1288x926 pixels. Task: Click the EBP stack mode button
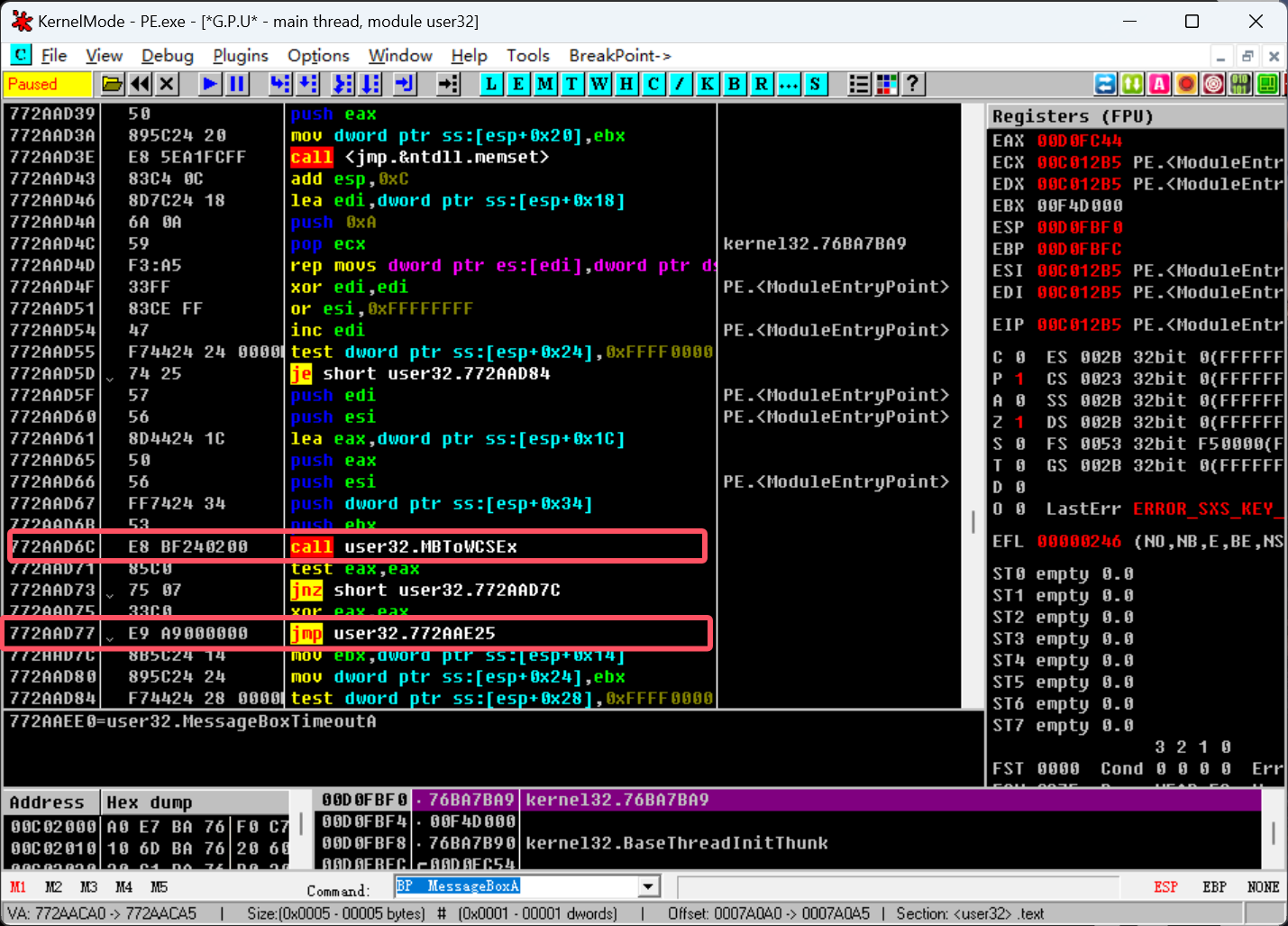tap(1214, 887)
